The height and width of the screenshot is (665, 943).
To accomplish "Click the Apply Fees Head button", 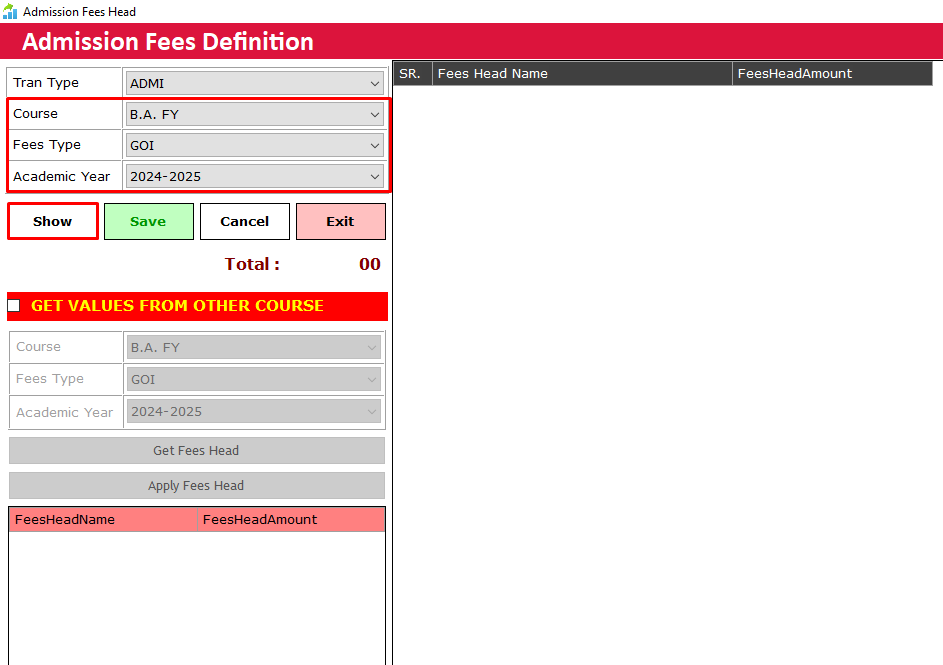I will click(x=196, y=485).
